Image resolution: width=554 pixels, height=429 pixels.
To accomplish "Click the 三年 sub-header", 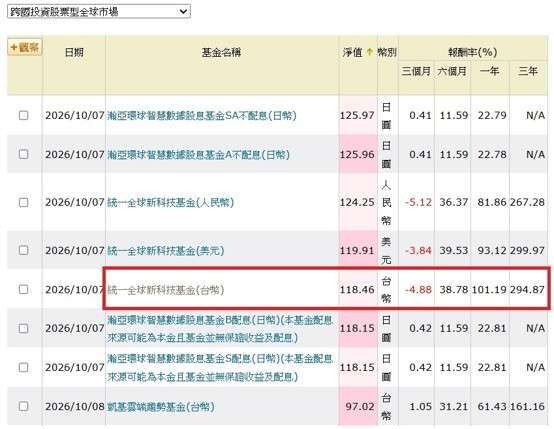I will [528, 71].
